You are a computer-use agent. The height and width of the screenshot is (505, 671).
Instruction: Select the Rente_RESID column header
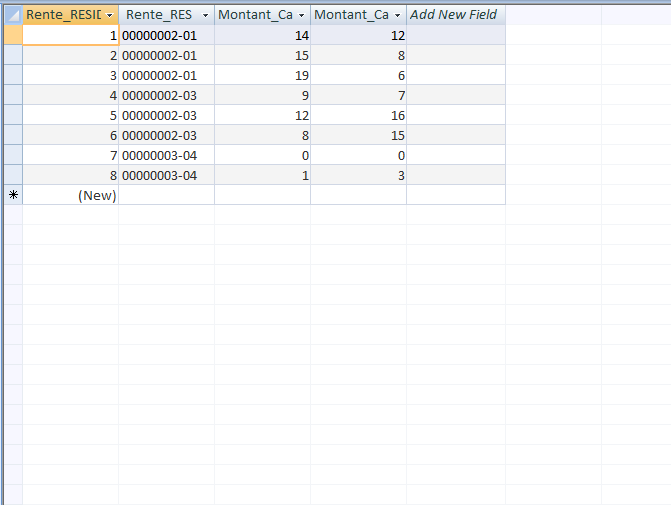tap(70, 15)
